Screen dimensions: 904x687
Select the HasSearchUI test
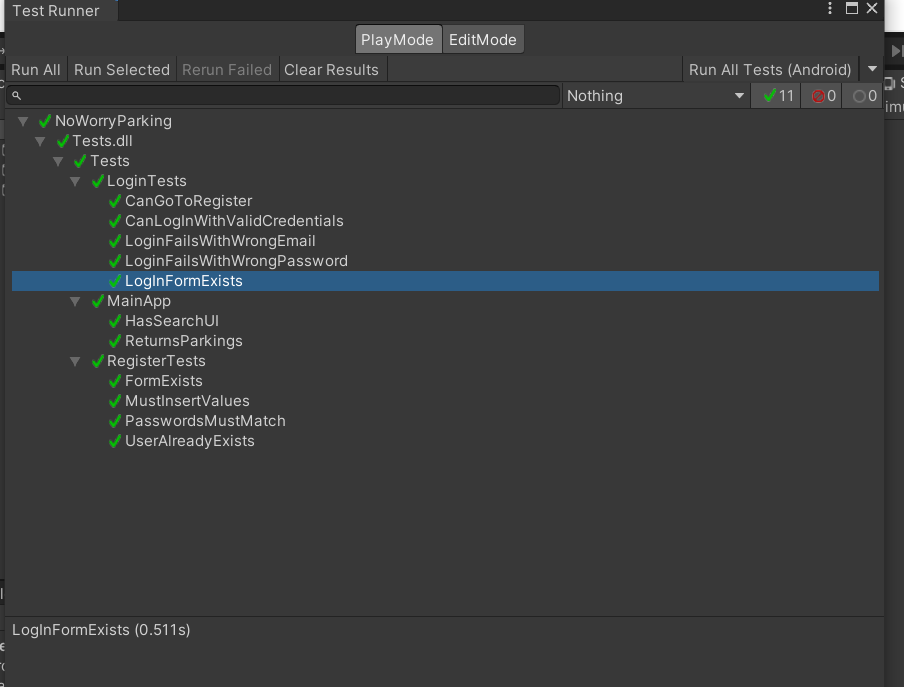(x=445, y=321)
